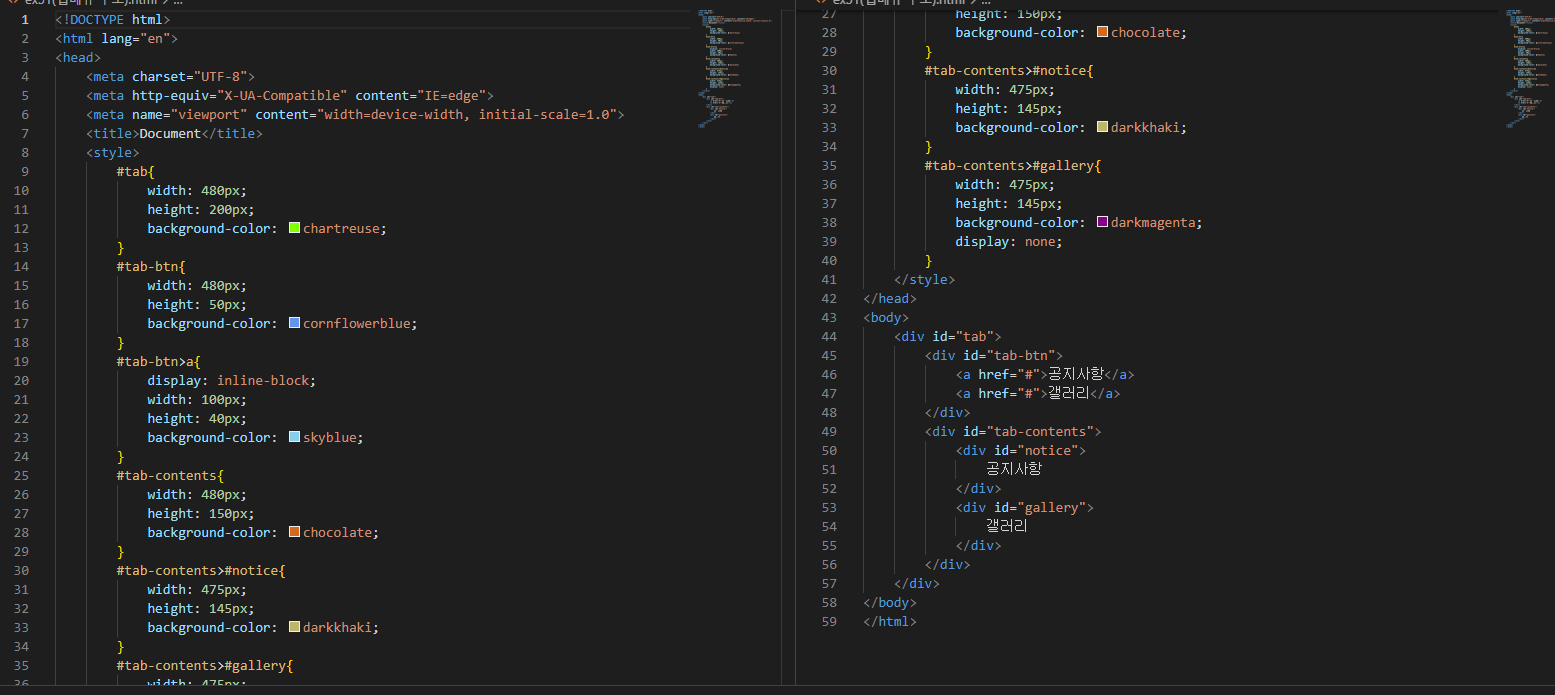Place cursor on the DOCTYPE html declaration
The height and width of the screenshot is (695, 1555).
coord(113,19)
